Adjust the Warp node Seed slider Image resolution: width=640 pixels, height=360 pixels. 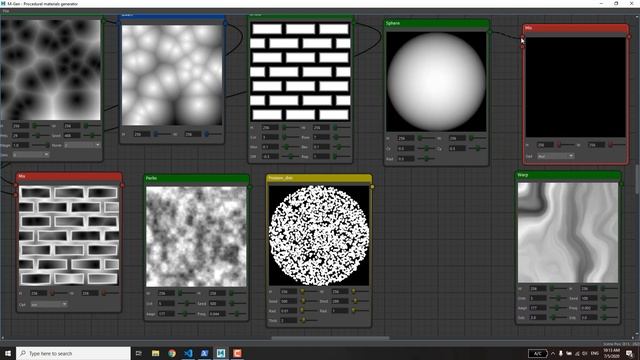pyautogui.click(x=608, y=298)
